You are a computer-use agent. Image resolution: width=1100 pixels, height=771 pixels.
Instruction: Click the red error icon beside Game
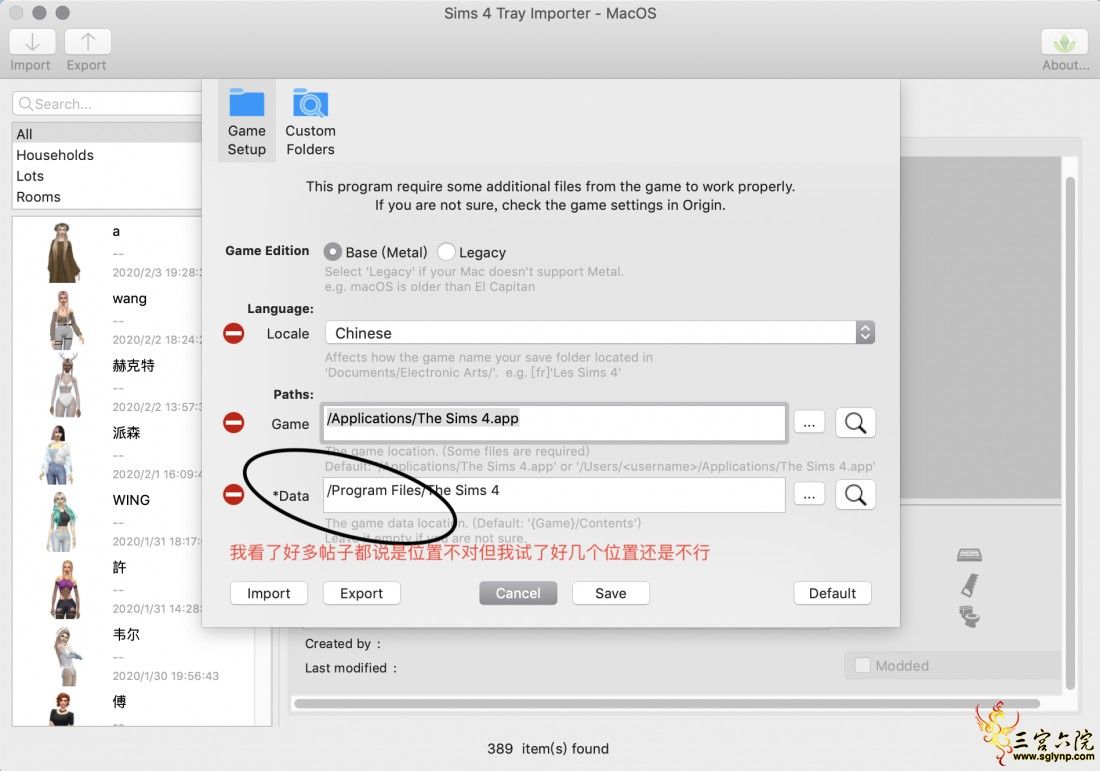tap(234, 423)
